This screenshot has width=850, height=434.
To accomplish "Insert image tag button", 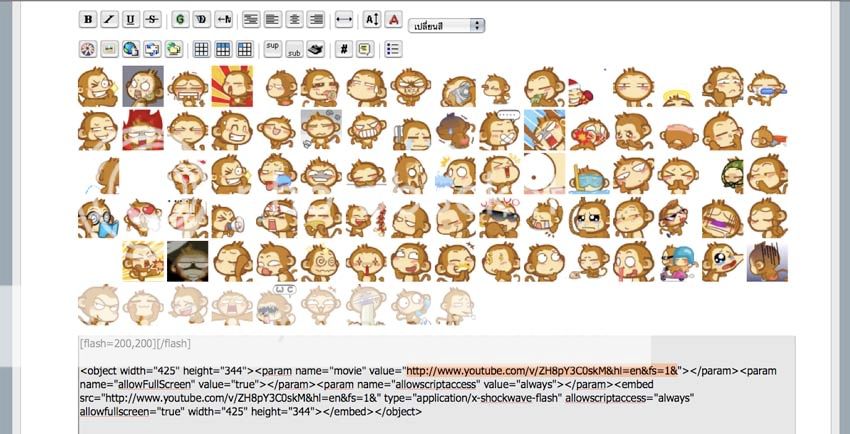I will pyautogui.click(x=109, y=49).
